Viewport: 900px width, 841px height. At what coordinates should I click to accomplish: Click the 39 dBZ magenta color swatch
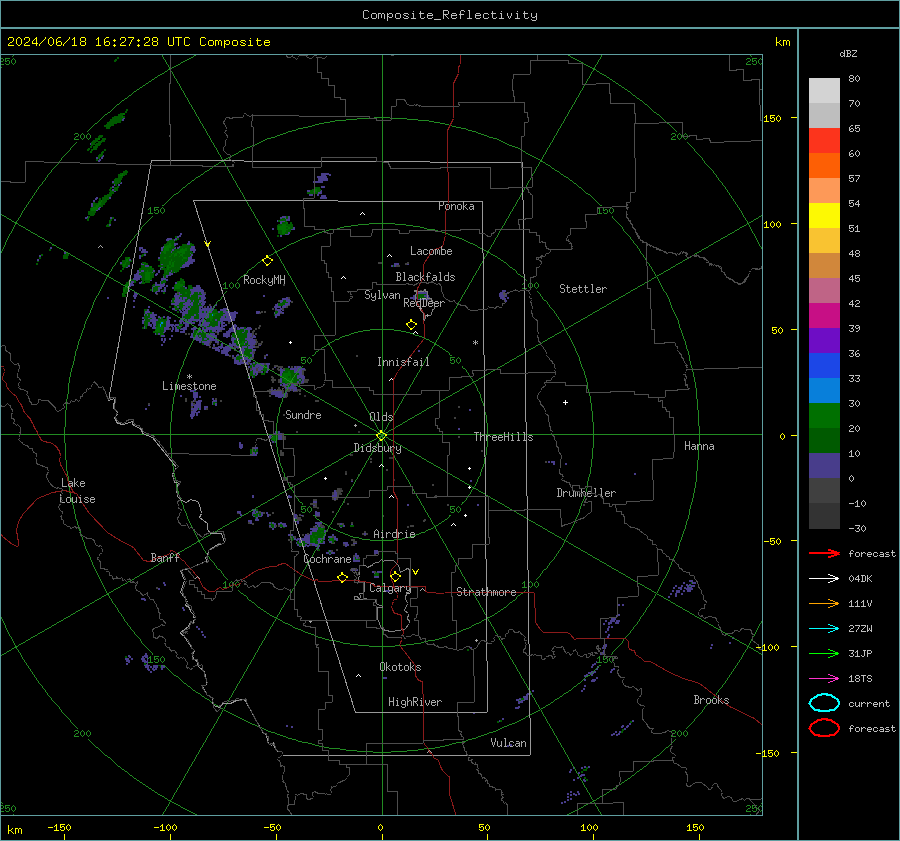coord(824,315)
